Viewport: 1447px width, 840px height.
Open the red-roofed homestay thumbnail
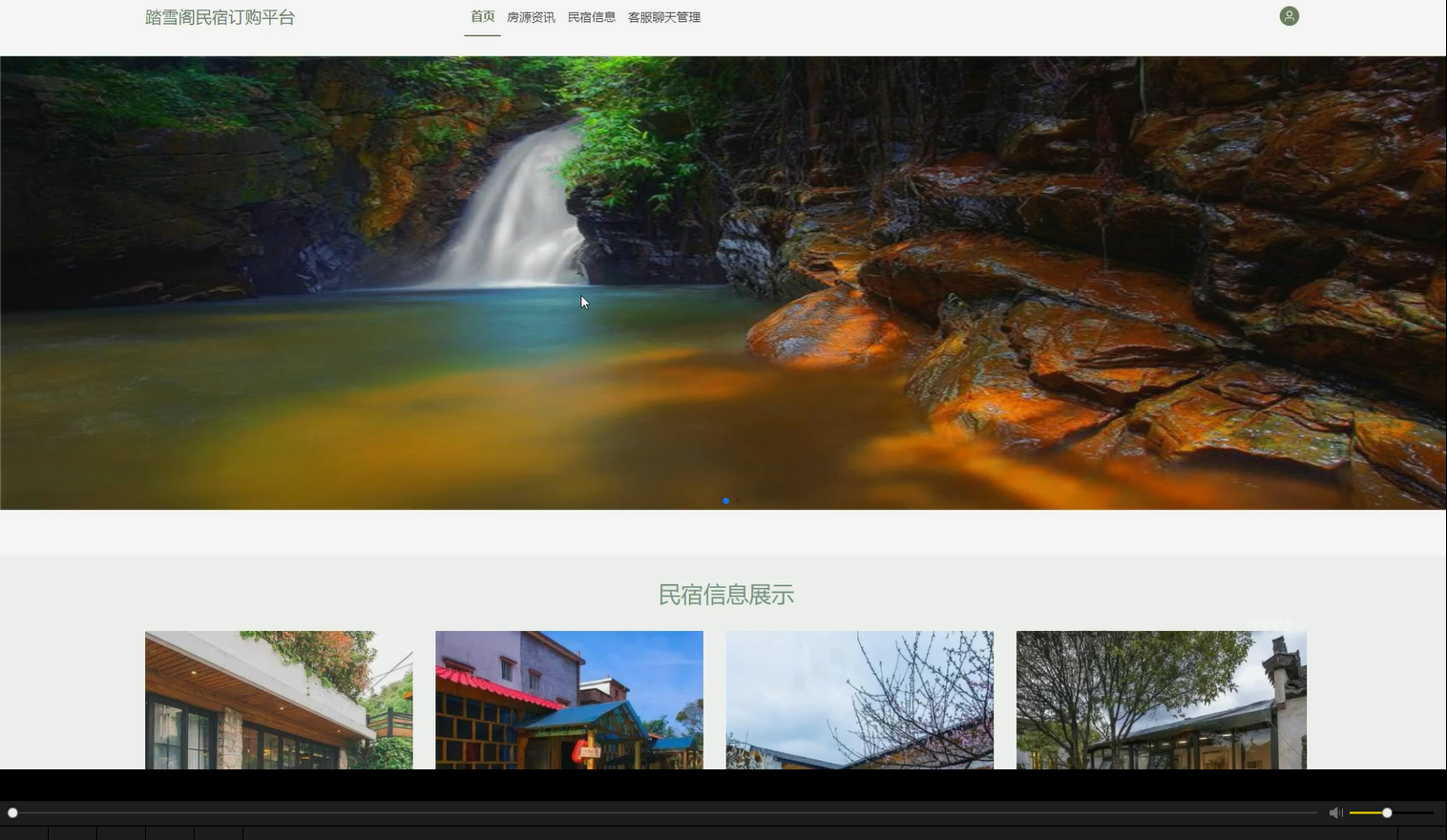pyautogui.click(x=569, y=700)
